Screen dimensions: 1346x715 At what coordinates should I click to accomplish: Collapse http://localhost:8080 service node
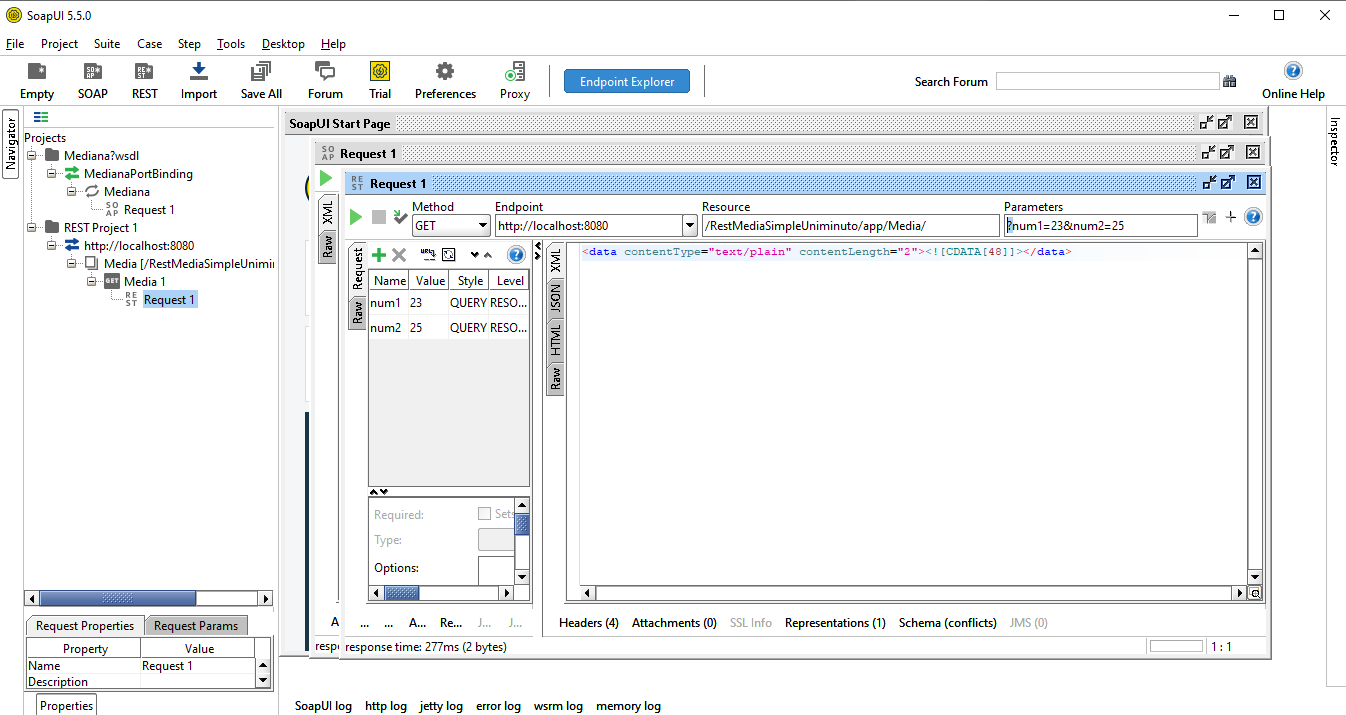tap(52, 245)
